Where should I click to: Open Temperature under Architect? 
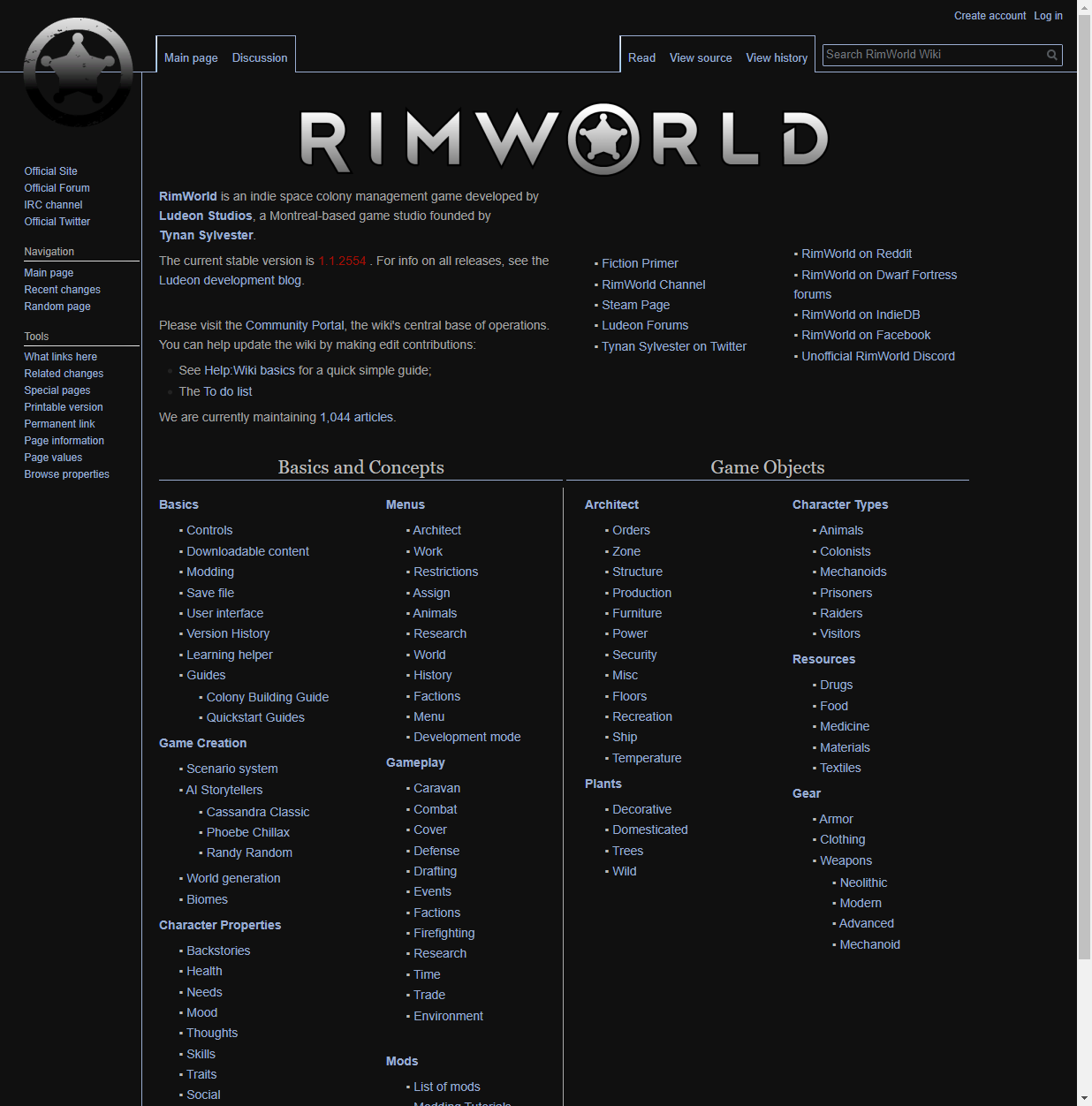click(647, 758)
